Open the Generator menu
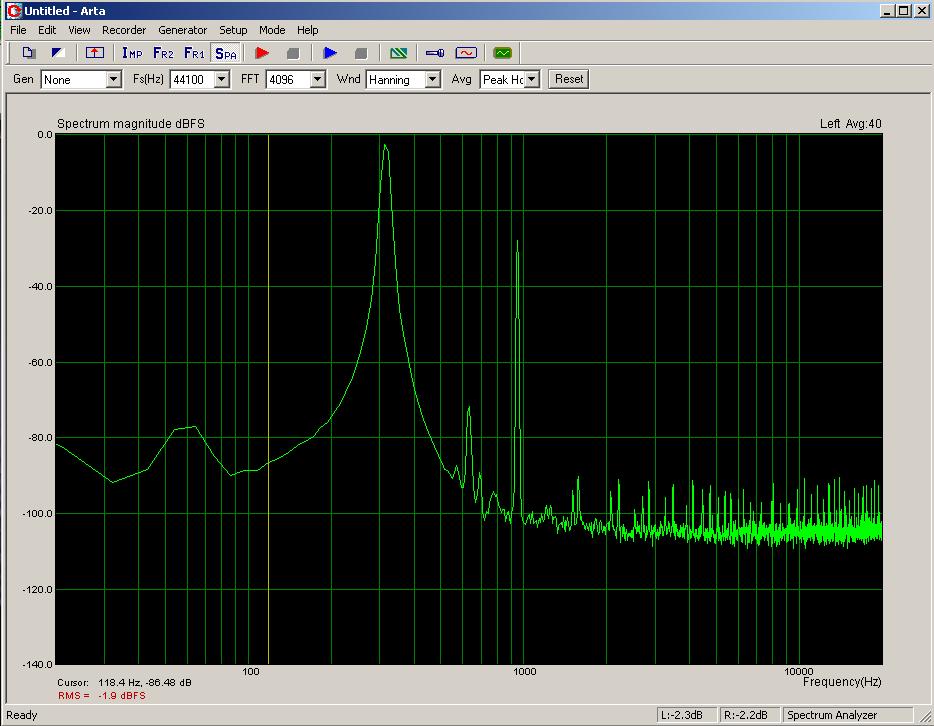Screen dimensions: 934x726 pos(182,30)
